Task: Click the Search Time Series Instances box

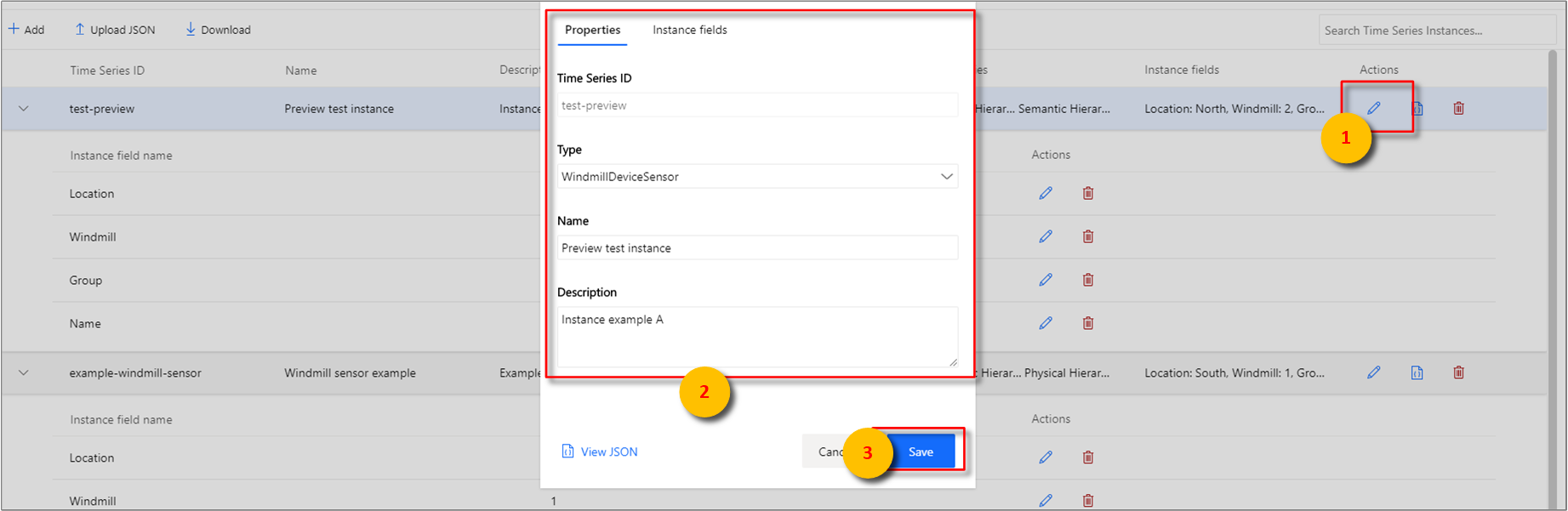Action: 1436,31
